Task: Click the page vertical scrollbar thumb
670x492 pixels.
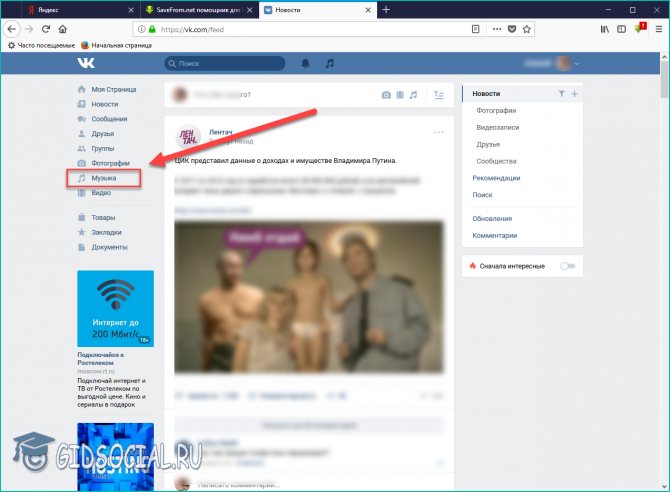Action: (x=664, y=79)
